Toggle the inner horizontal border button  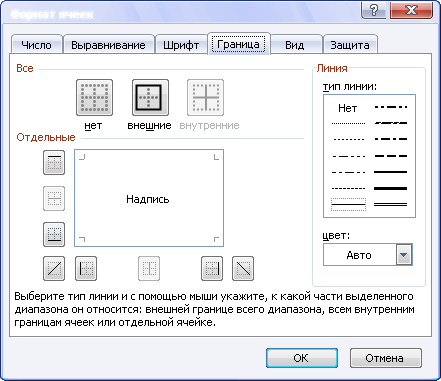coord(54,199)
